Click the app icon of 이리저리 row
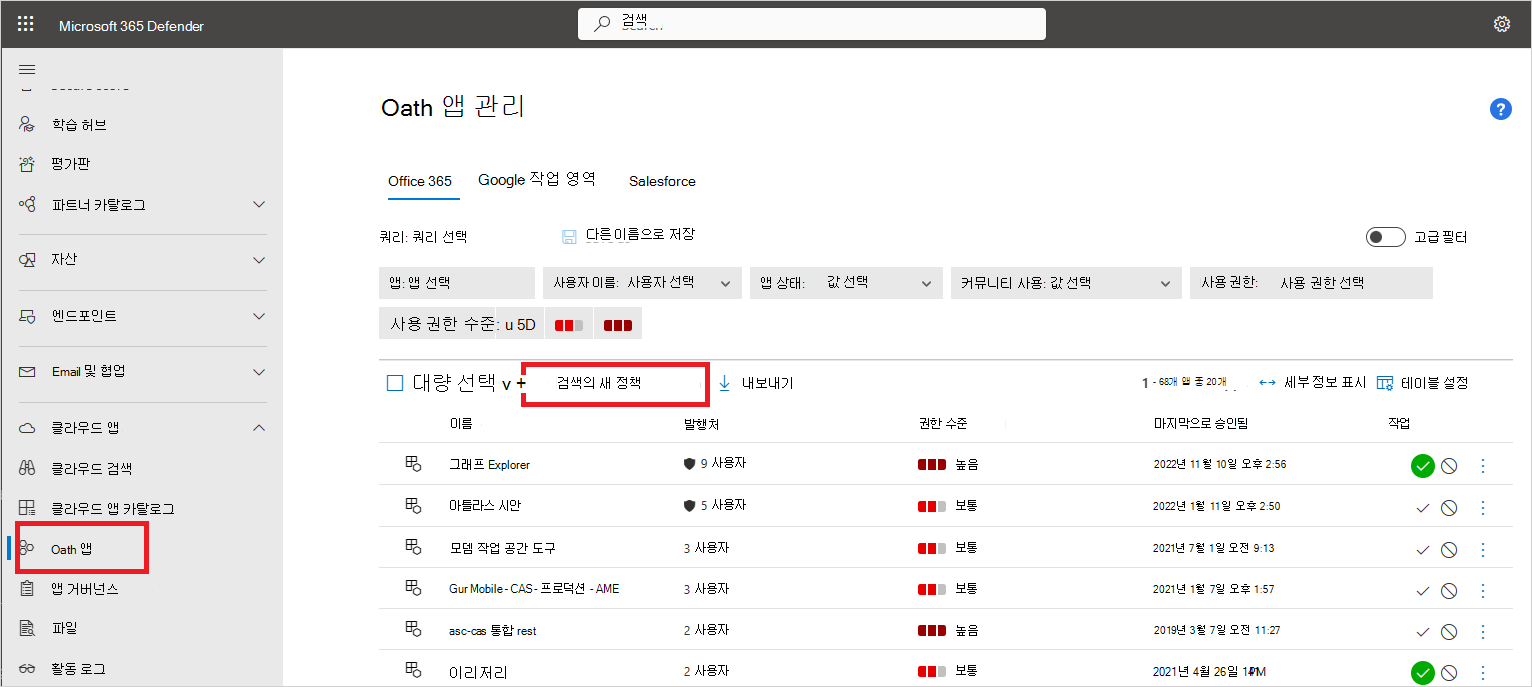Image resolution: width=1532 pixels, height=687 pixels. (413, 669)
